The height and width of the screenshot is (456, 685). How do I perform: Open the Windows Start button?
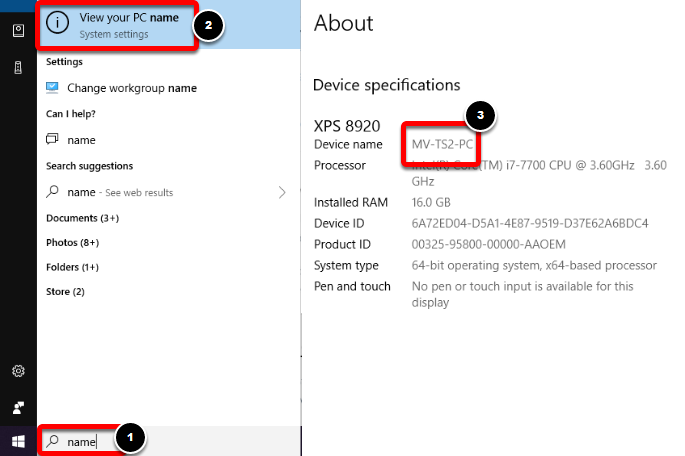point(18,442)
